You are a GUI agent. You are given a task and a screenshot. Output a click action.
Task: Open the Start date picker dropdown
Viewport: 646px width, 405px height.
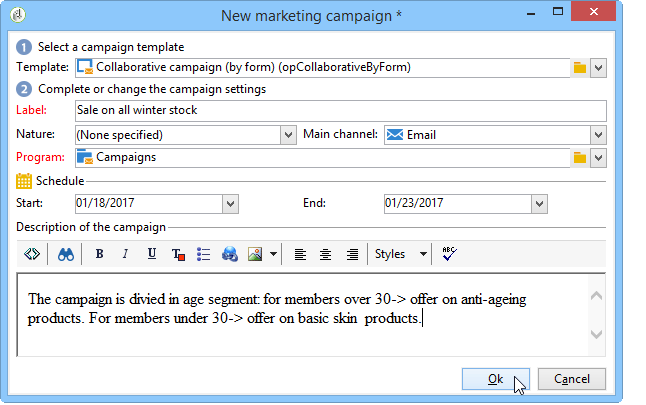[x=230, y=203]
